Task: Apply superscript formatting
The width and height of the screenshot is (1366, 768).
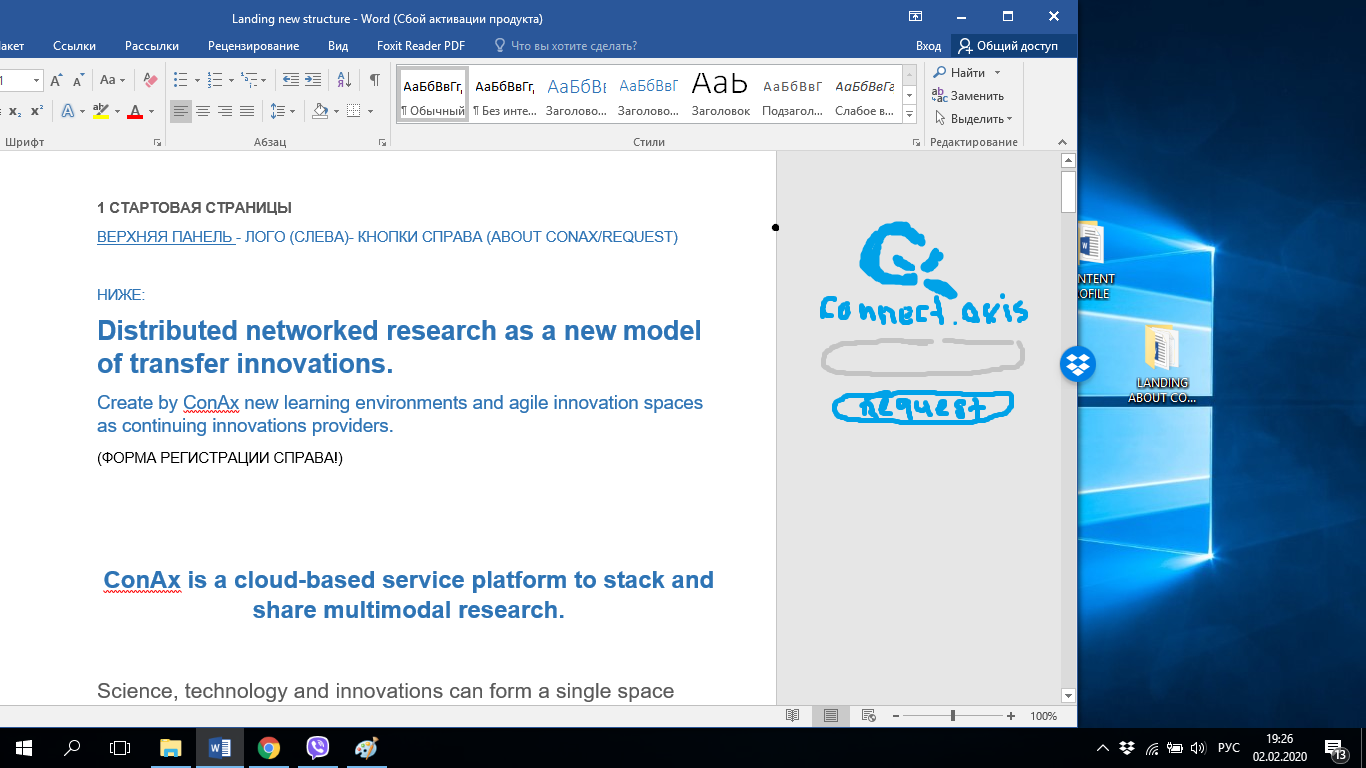Action: [37, 111]
